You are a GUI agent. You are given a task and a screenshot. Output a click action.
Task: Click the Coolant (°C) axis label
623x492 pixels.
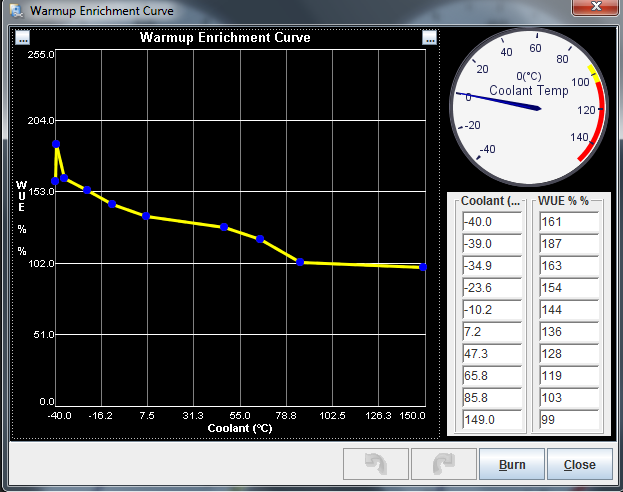click(x=240, y=428)
